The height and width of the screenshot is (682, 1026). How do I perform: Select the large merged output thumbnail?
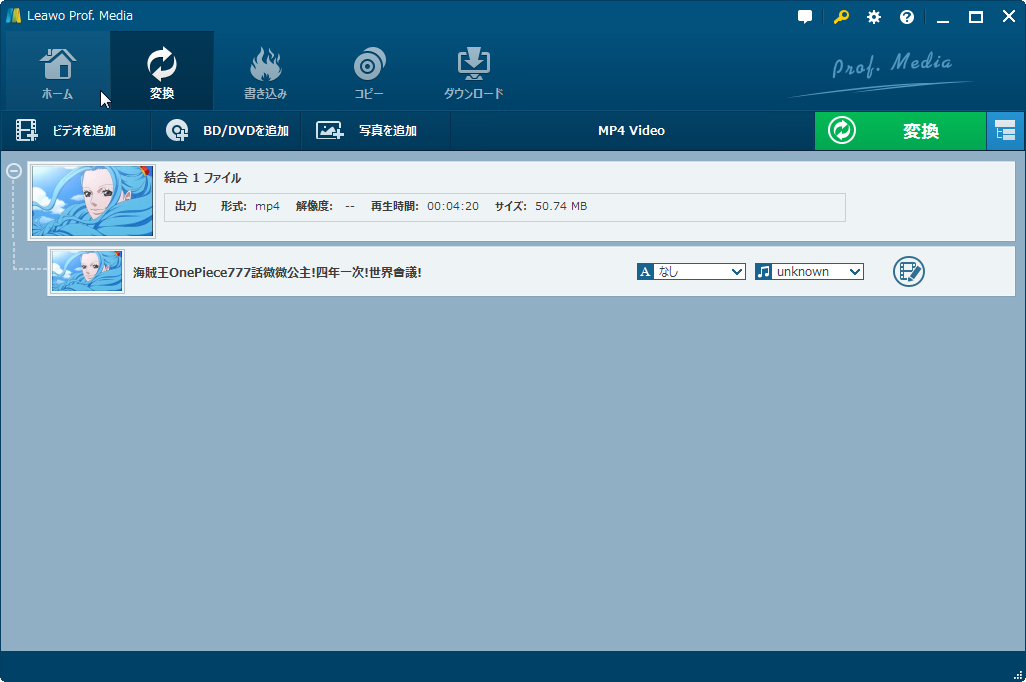(92, 201)
